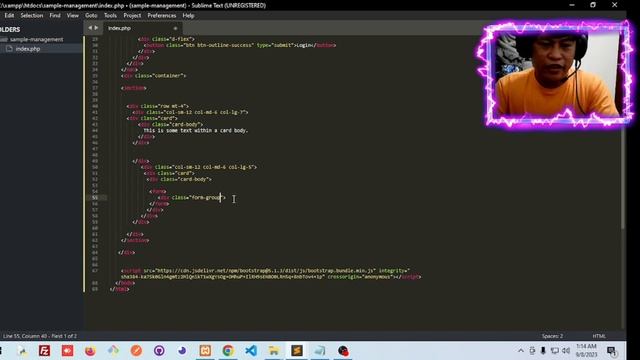640x360 pixels.
Task: Open FileZilla from the taskbar
Action: tap(44, 351)
